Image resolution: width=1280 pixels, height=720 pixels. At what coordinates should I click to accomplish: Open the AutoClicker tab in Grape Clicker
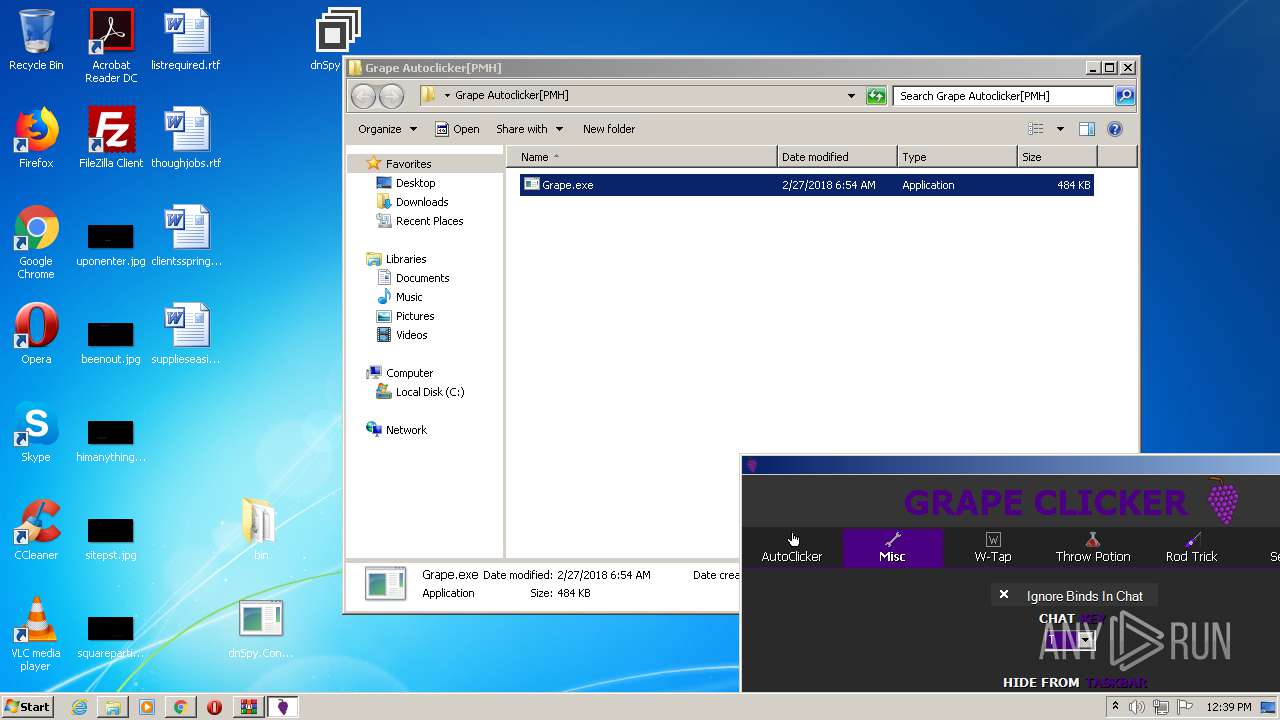pos(792,548)
